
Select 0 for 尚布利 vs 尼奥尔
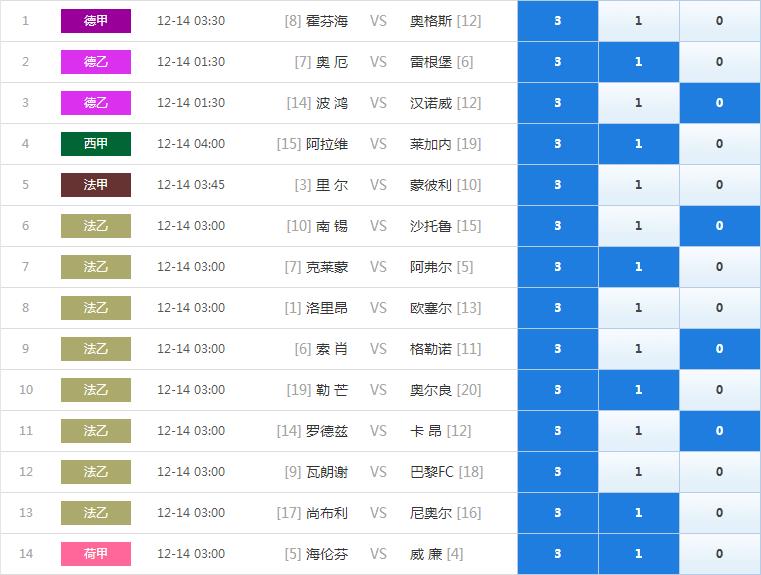coord(720,513)
